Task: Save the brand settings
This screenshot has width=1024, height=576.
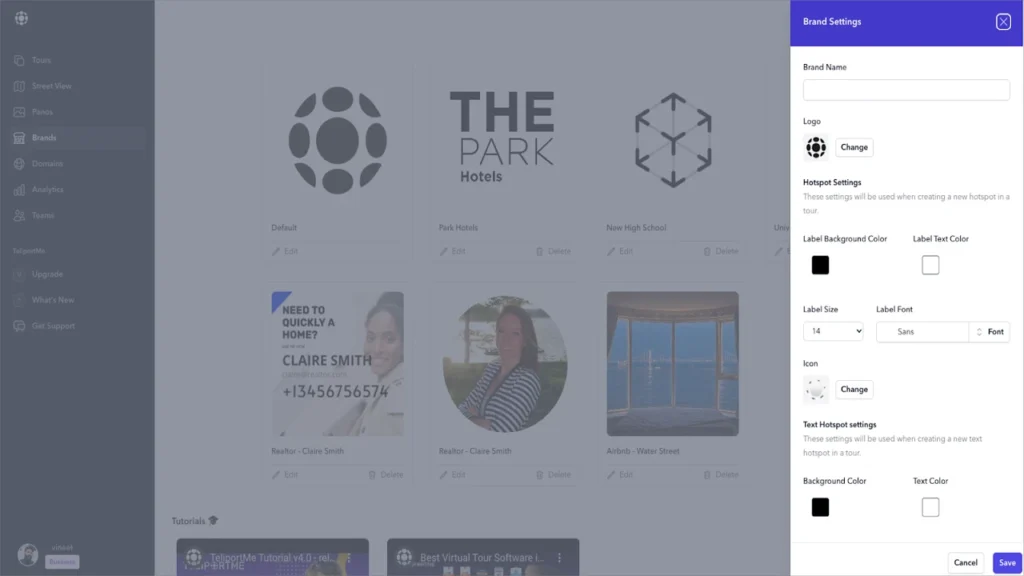Action: [1007, 562]
